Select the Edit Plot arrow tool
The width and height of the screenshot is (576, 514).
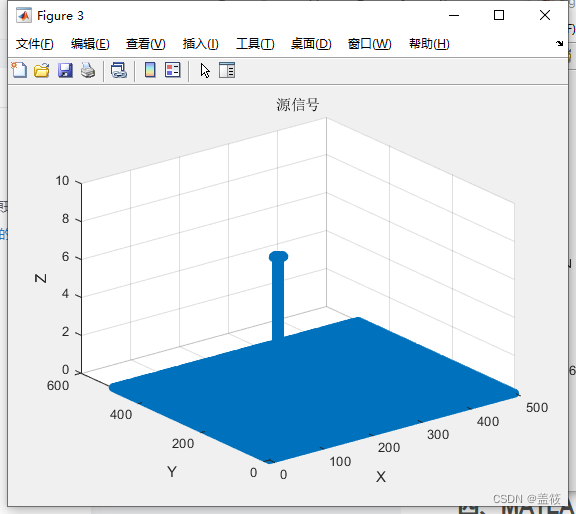tap(205, 71)
